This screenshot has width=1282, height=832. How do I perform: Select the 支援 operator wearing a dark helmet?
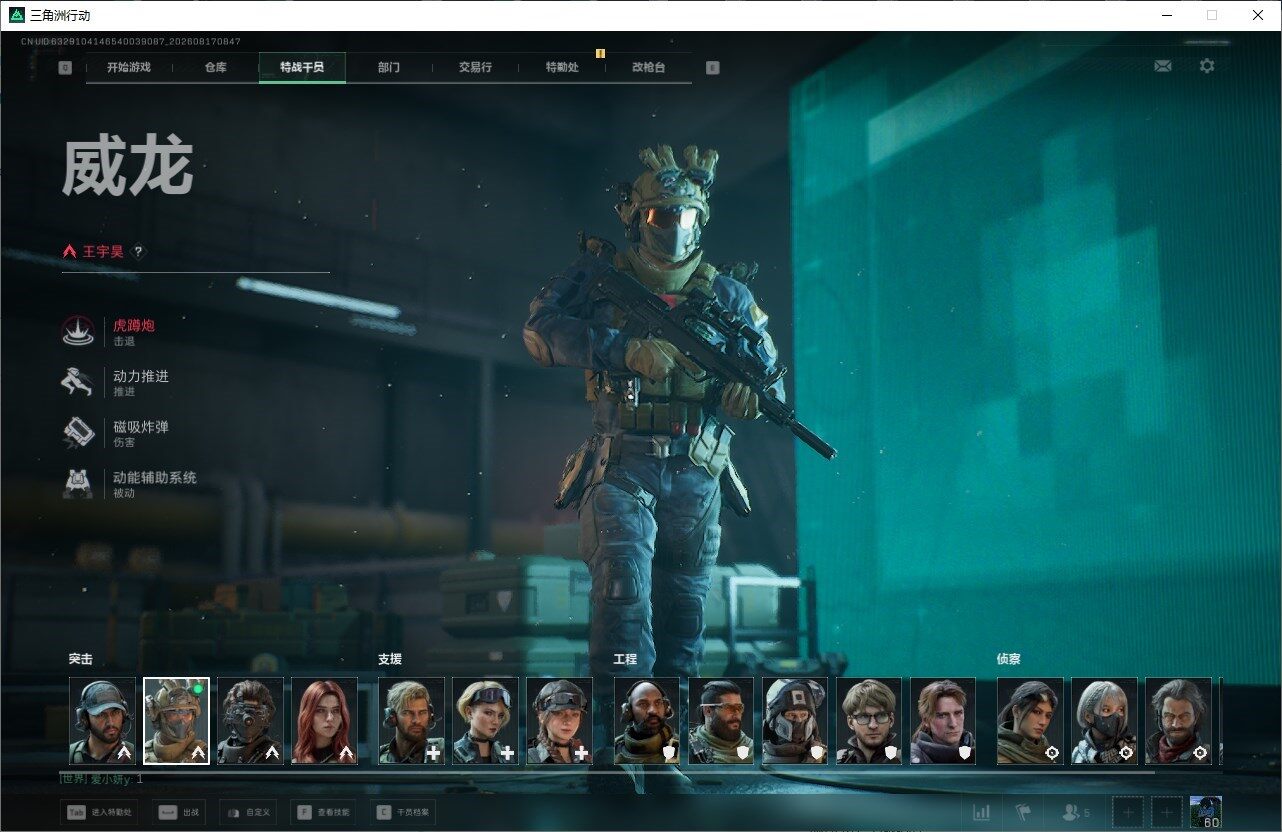click(559, 721)
